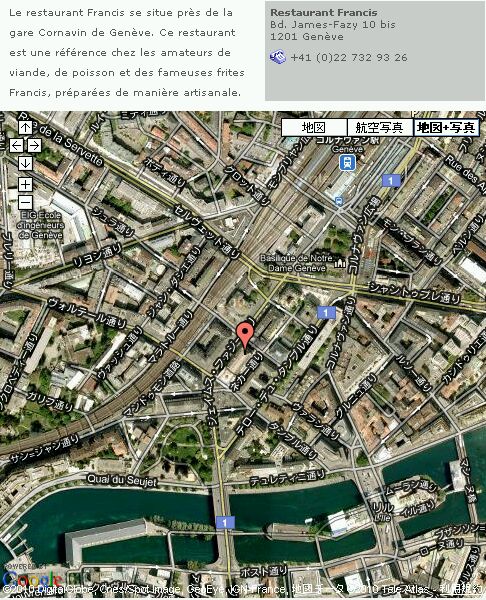Pan the map left with the arrow

pos(16,145)
